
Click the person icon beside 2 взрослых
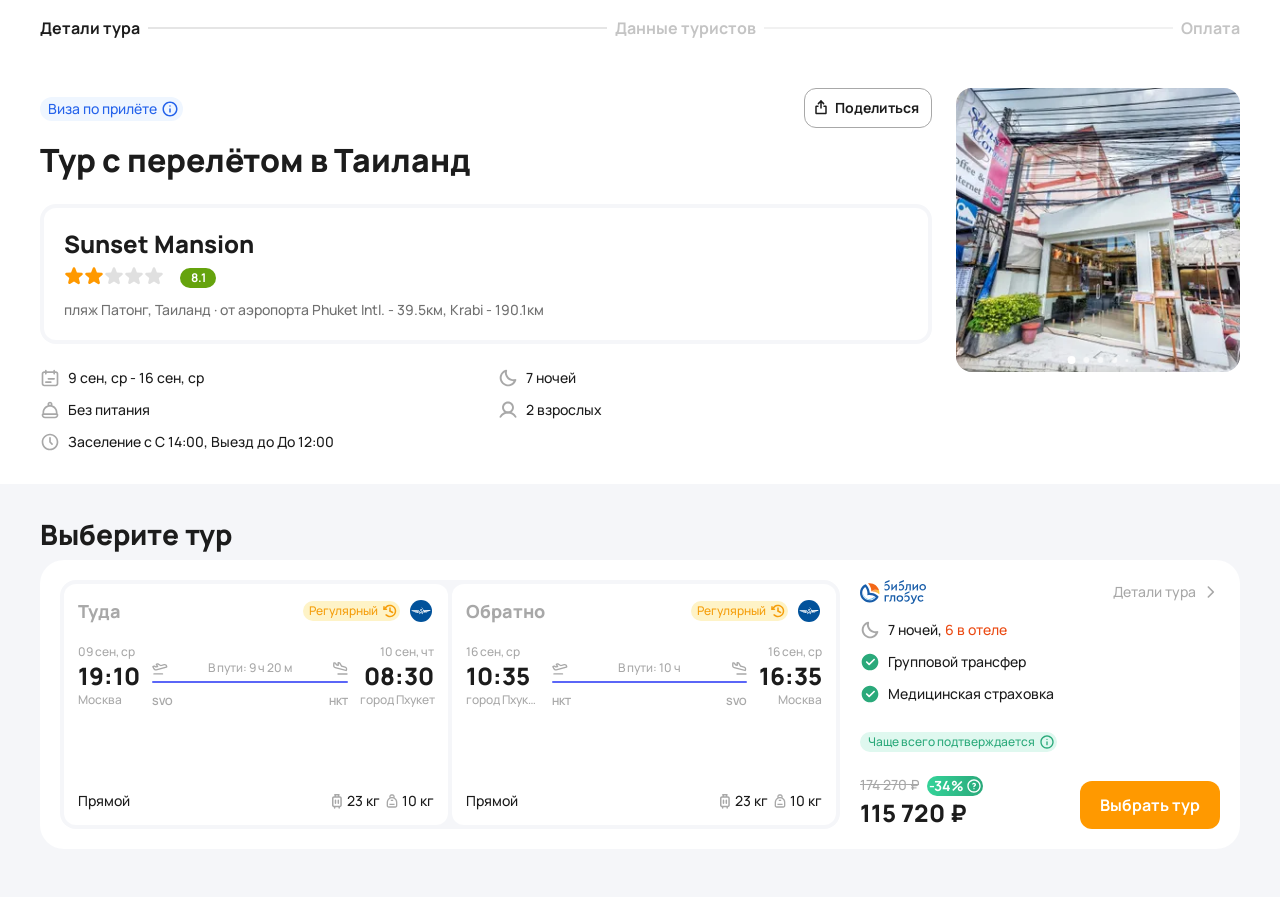tap(508, 410)
